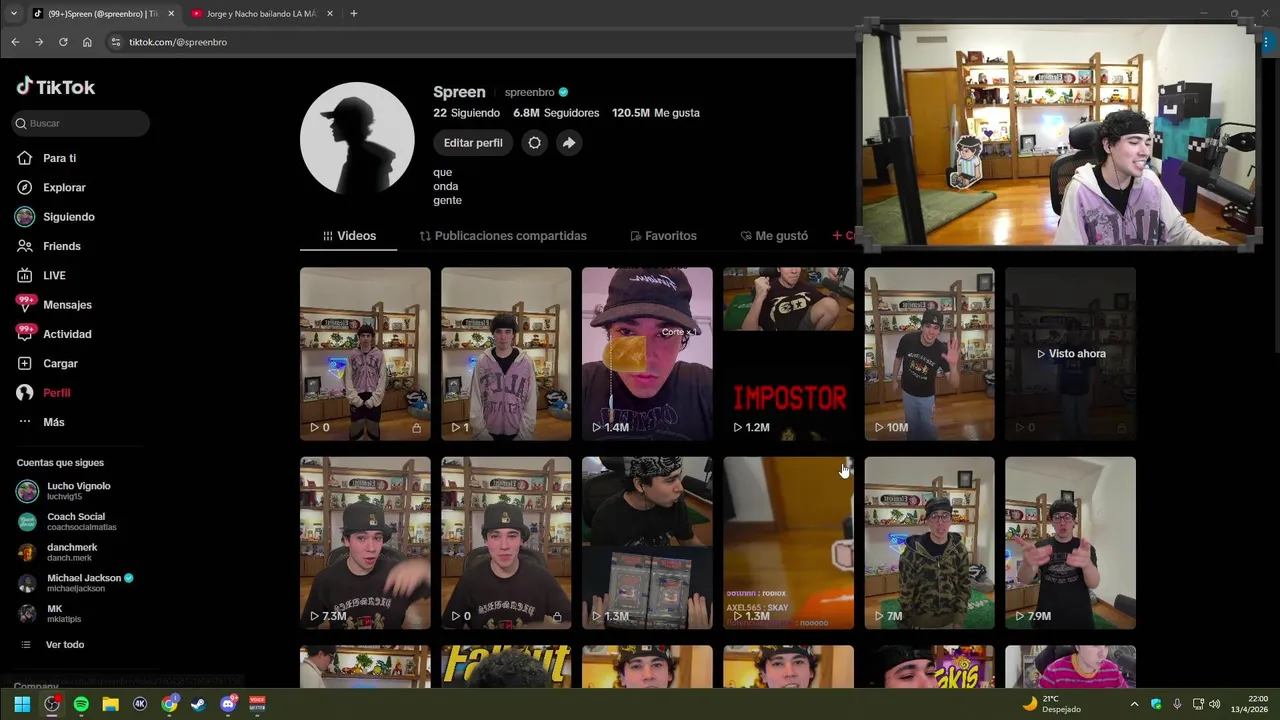Open the private video with 1 view
1280x720 pixels.
[506, 354]
